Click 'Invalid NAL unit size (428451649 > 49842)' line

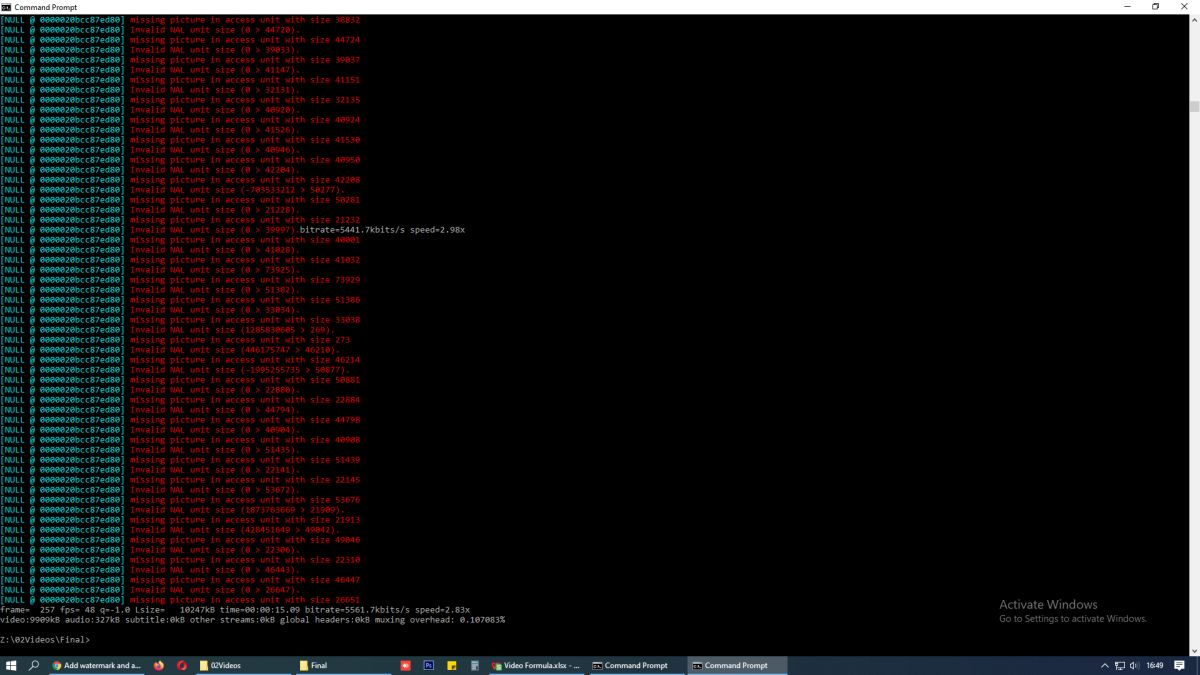[x=235, y=530]
